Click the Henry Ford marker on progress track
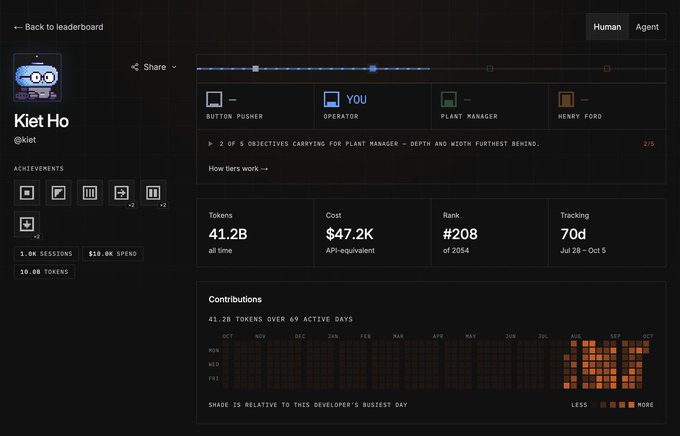This screenshot has width=680, height=436. pos(607,69)
